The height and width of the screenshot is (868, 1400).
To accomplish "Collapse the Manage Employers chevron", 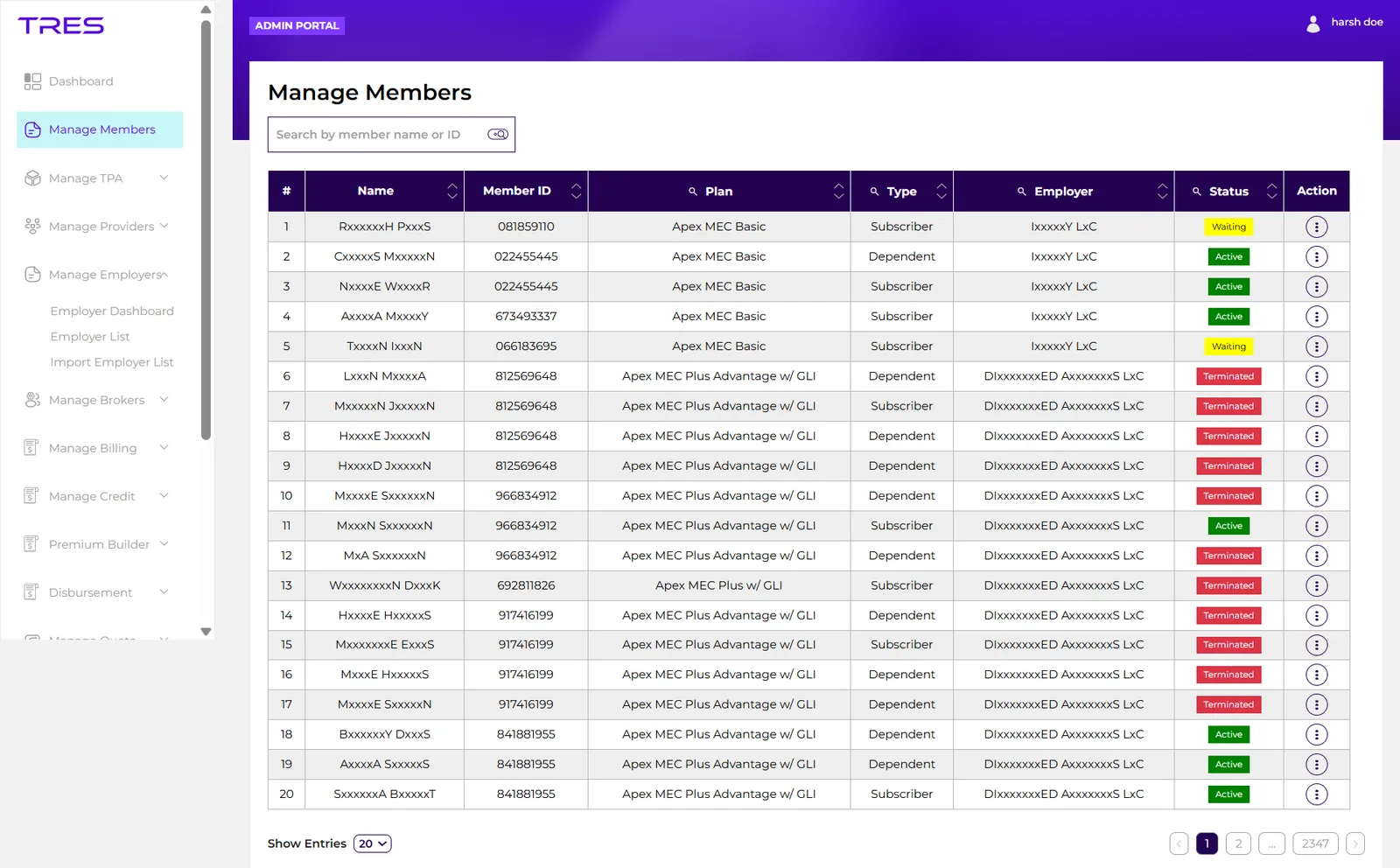I will click(164, 274).
